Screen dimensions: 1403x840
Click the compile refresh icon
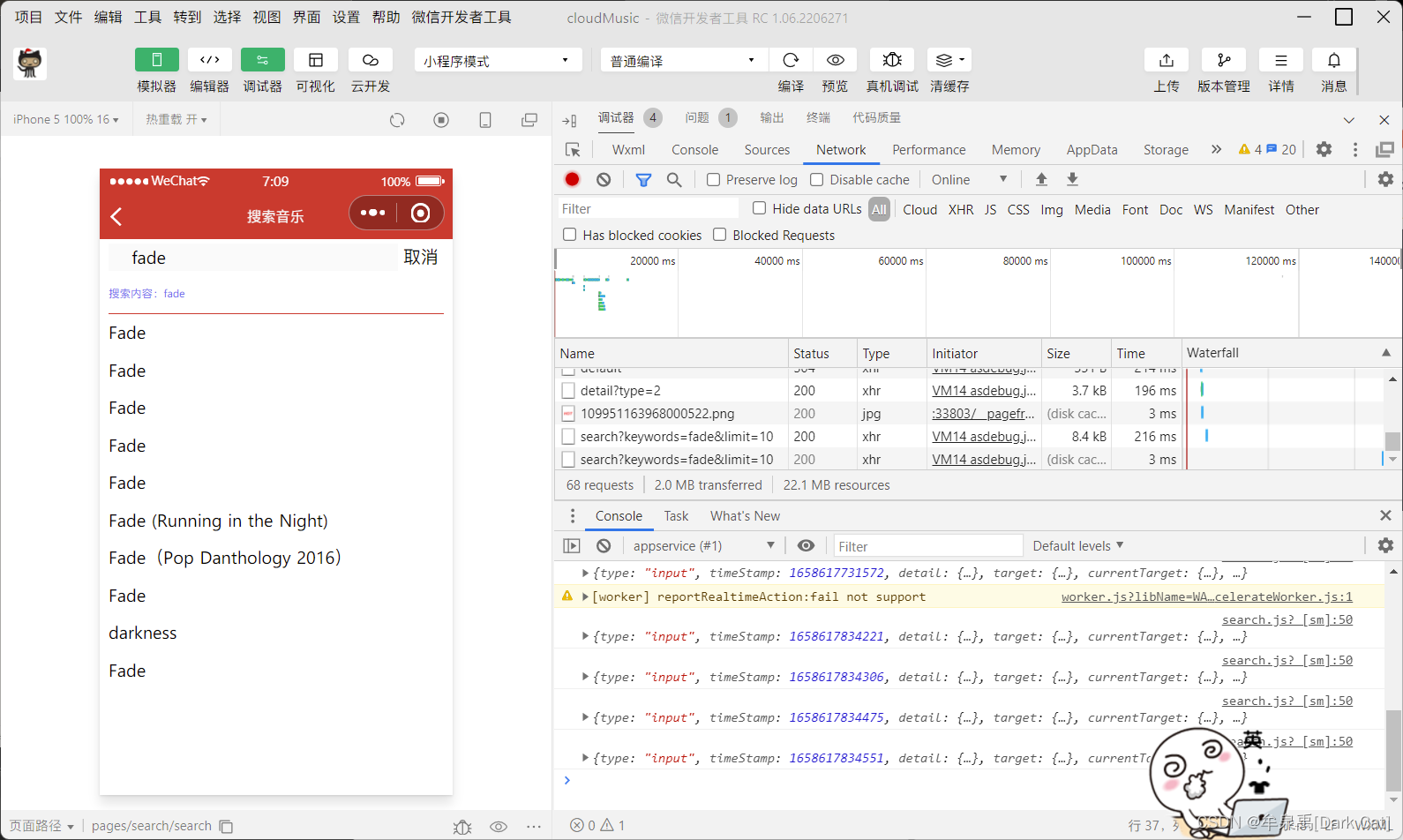[791, 60]
